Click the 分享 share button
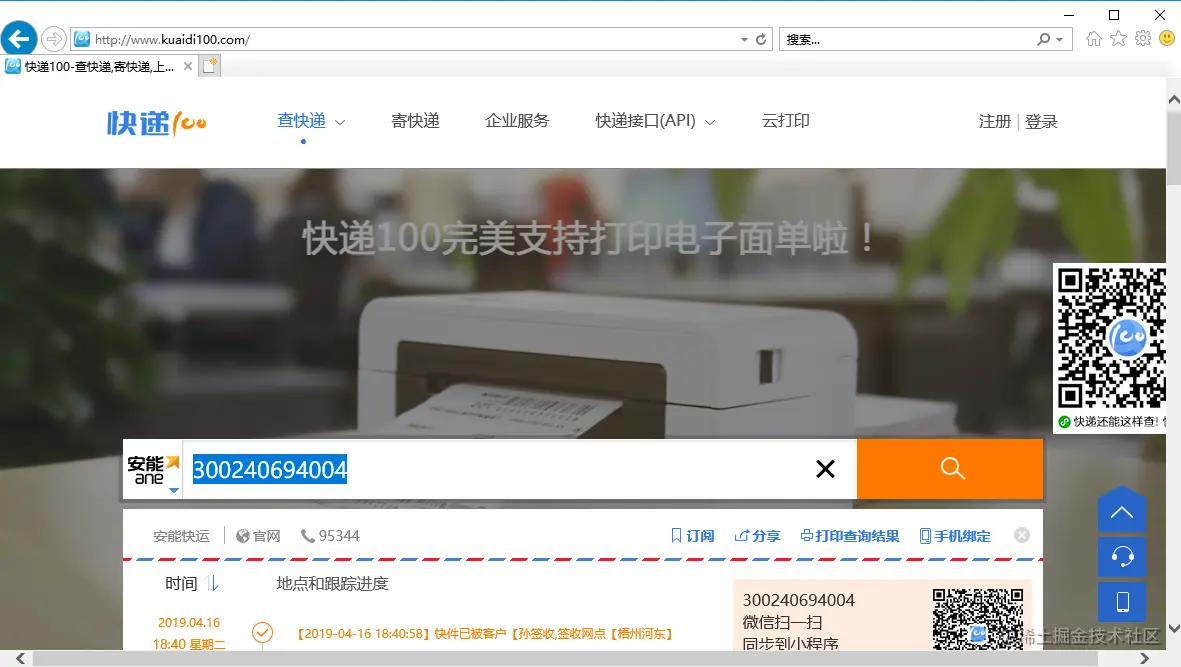 pos(757,536)
